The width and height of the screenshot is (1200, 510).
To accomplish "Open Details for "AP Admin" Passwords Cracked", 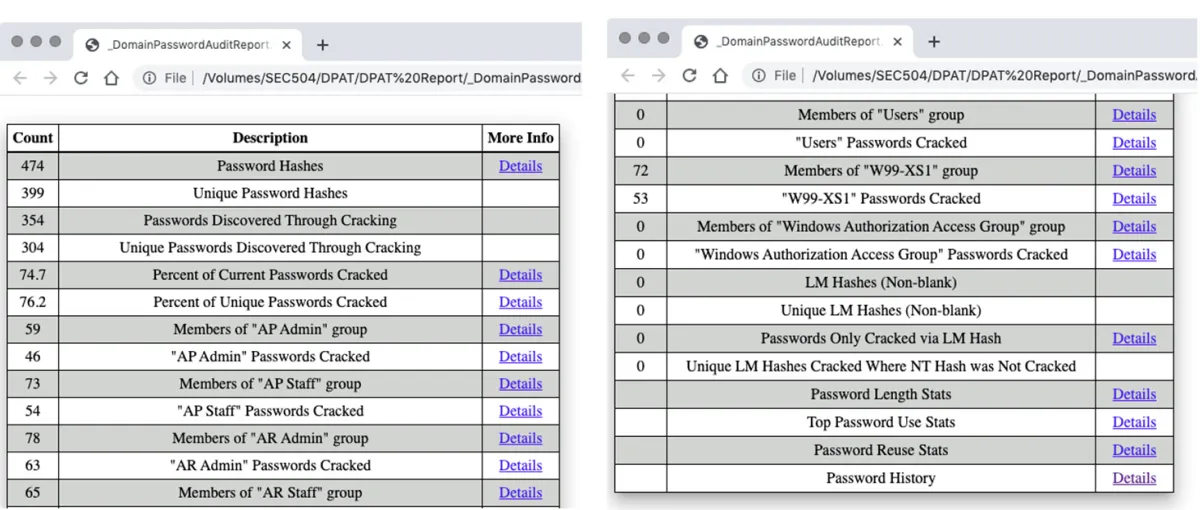I will pos(521,356).
